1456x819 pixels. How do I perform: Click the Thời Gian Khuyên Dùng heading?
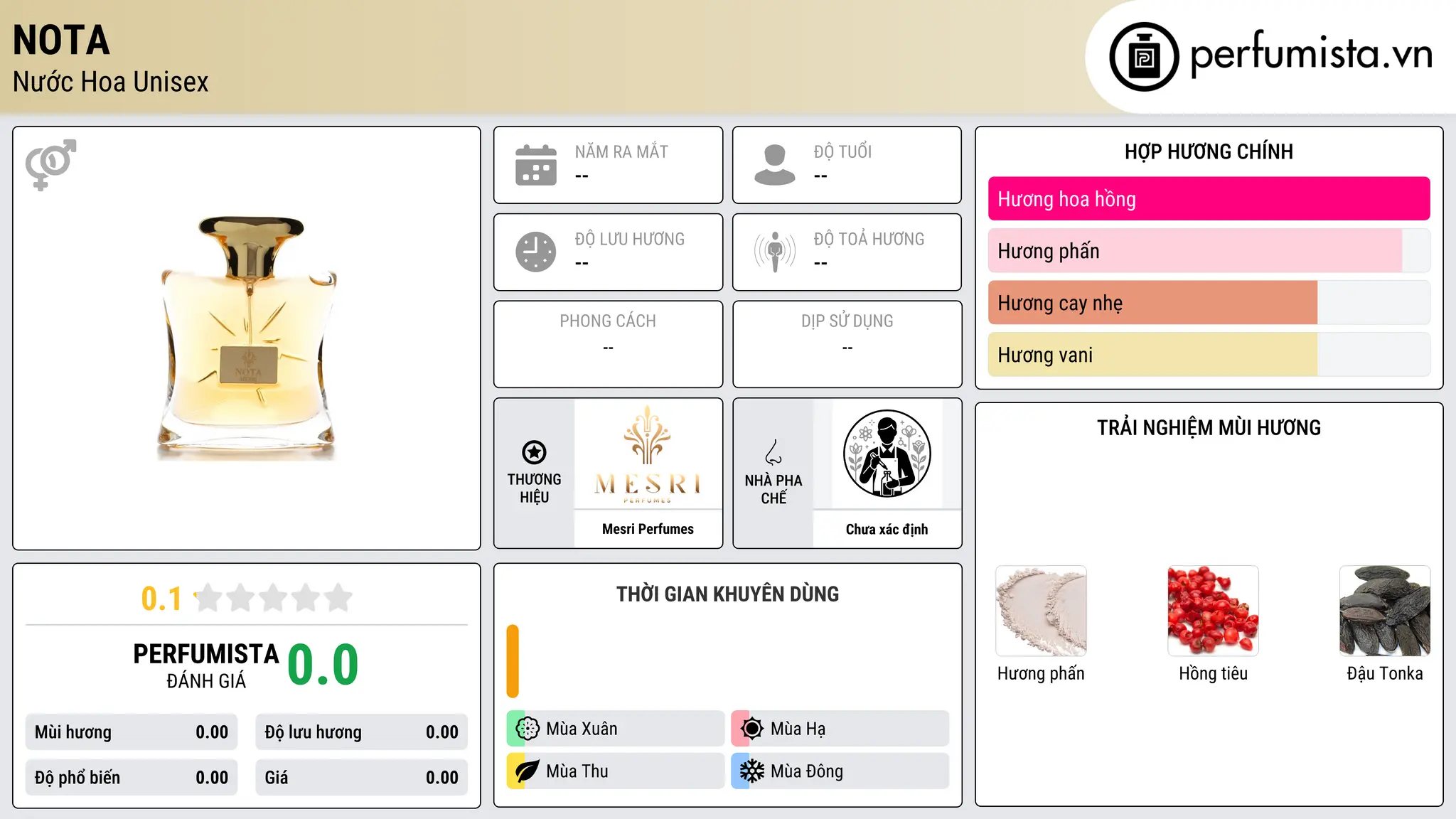727,594
